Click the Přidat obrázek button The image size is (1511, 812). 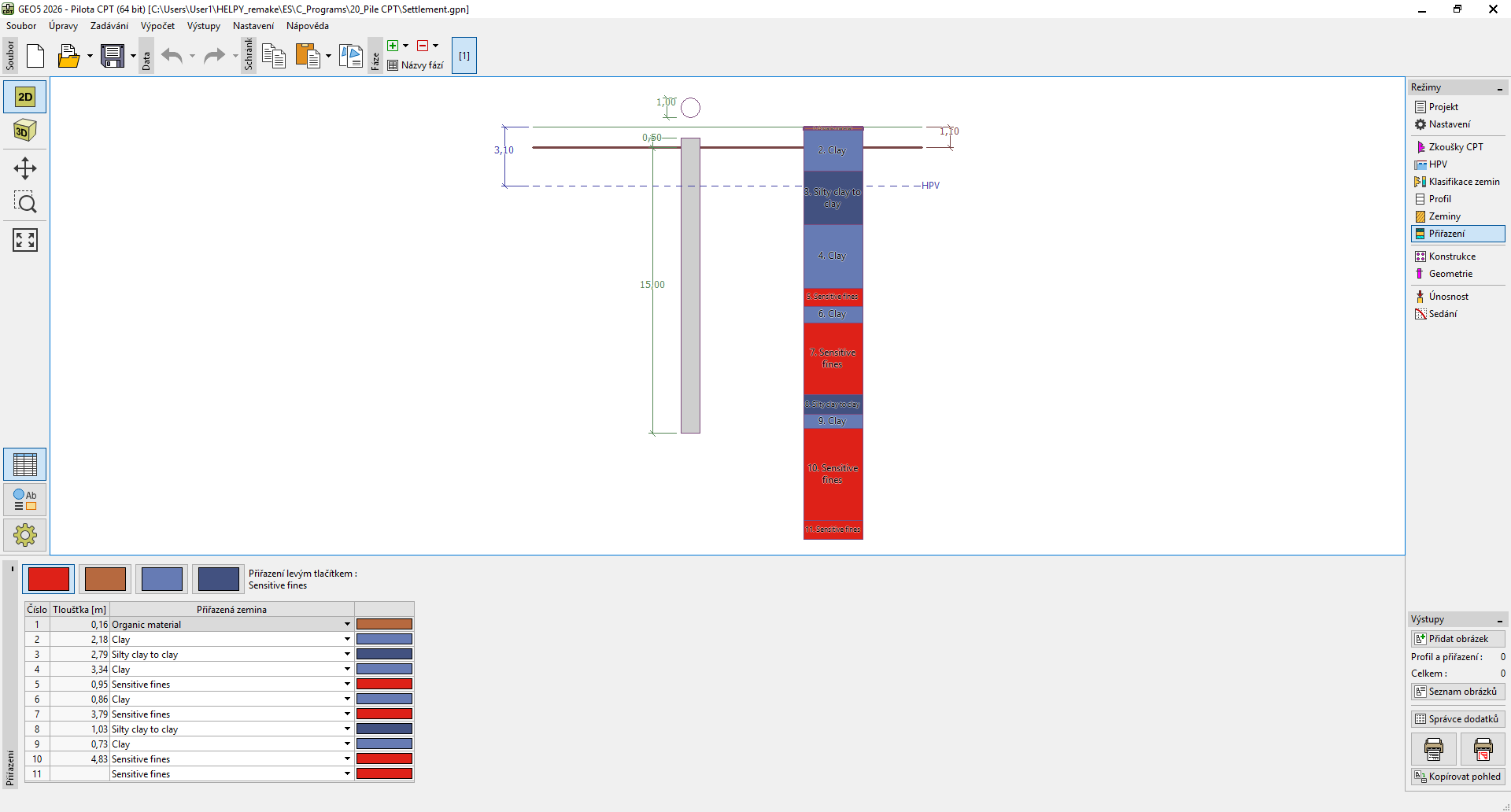click(x=1457, y=639)
